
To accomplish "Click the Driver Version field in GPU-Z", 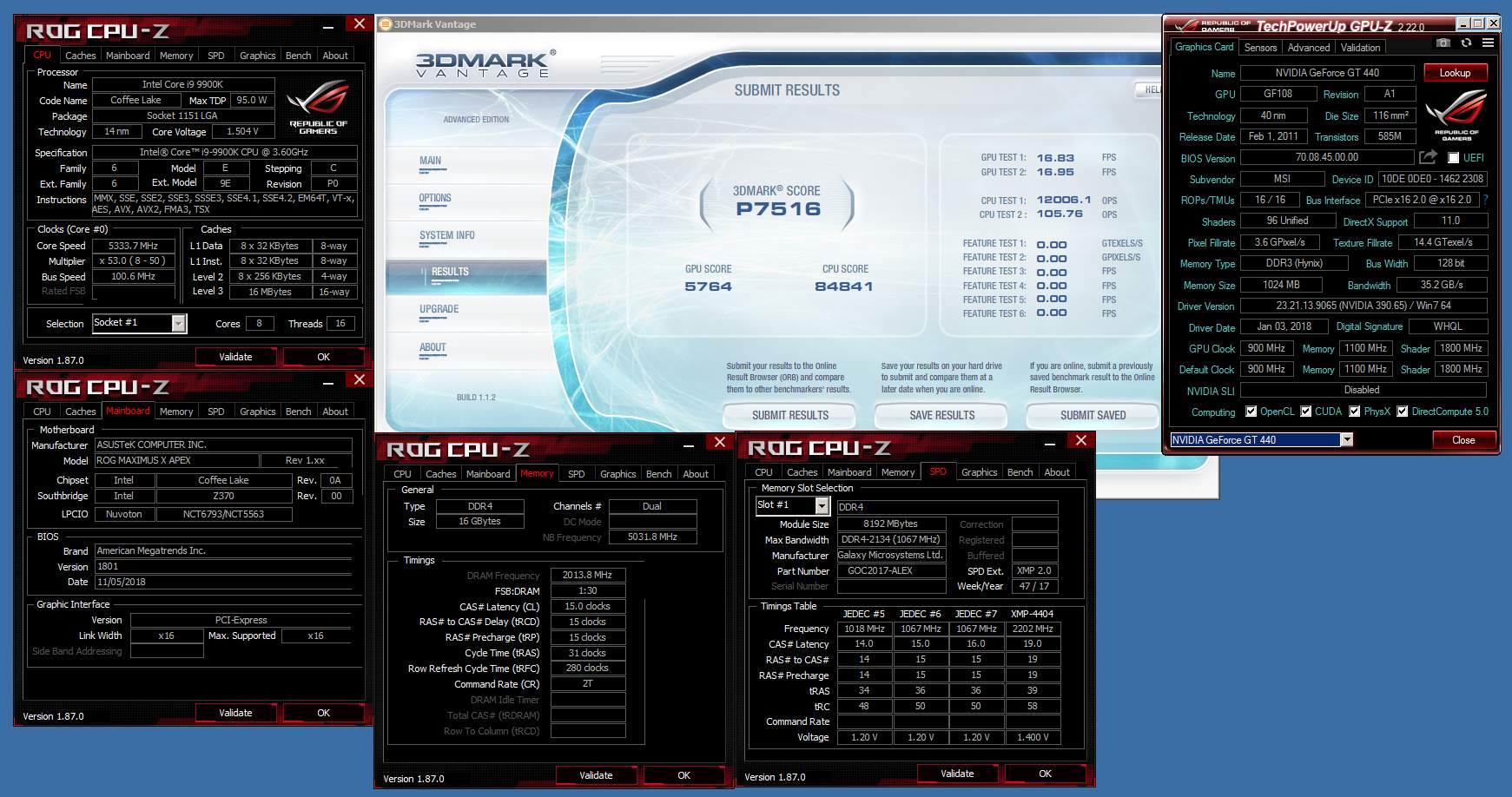I will 1363,306.
